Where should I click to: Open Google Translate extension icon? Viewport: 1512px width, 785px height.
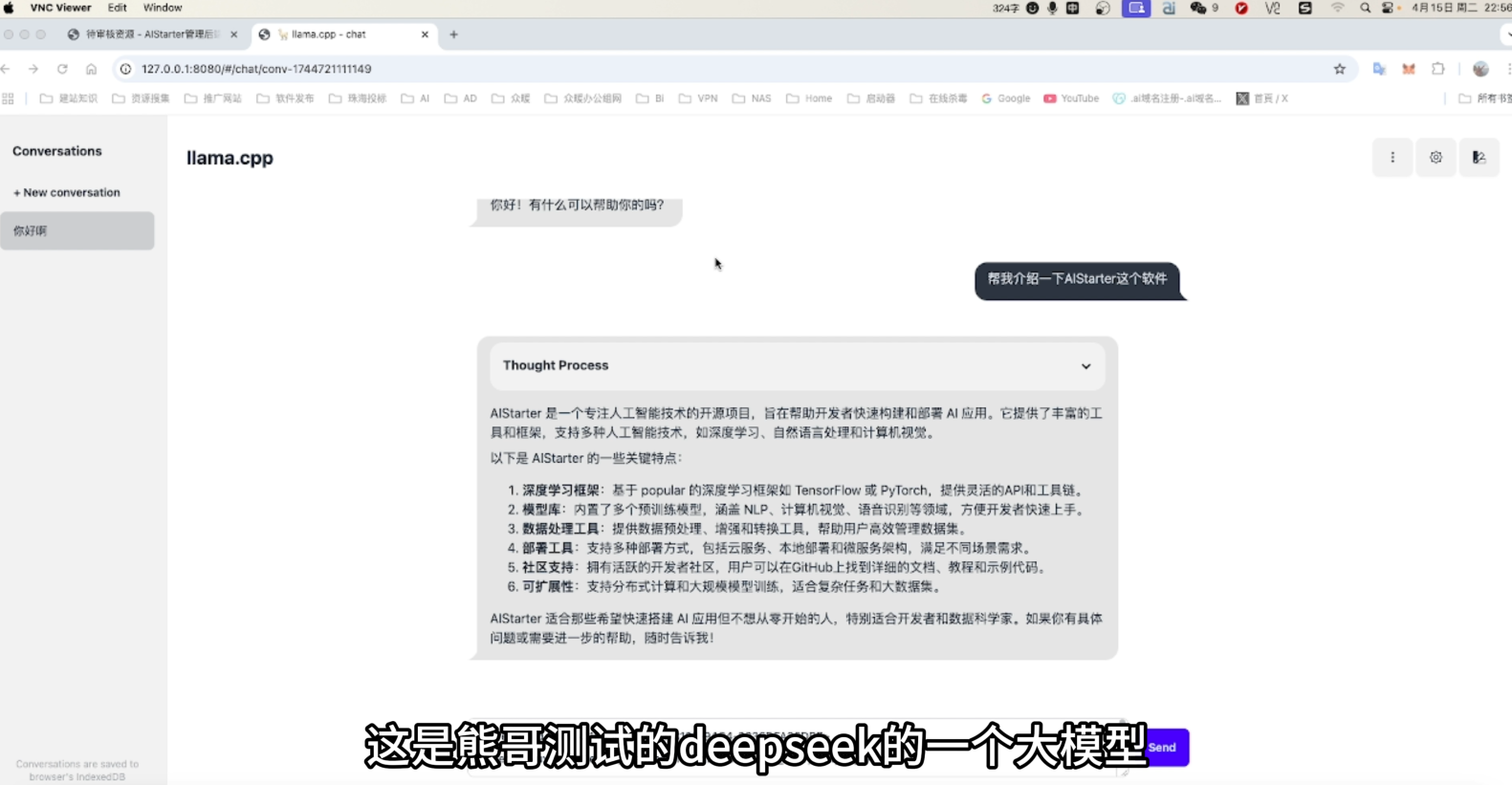1379,69
